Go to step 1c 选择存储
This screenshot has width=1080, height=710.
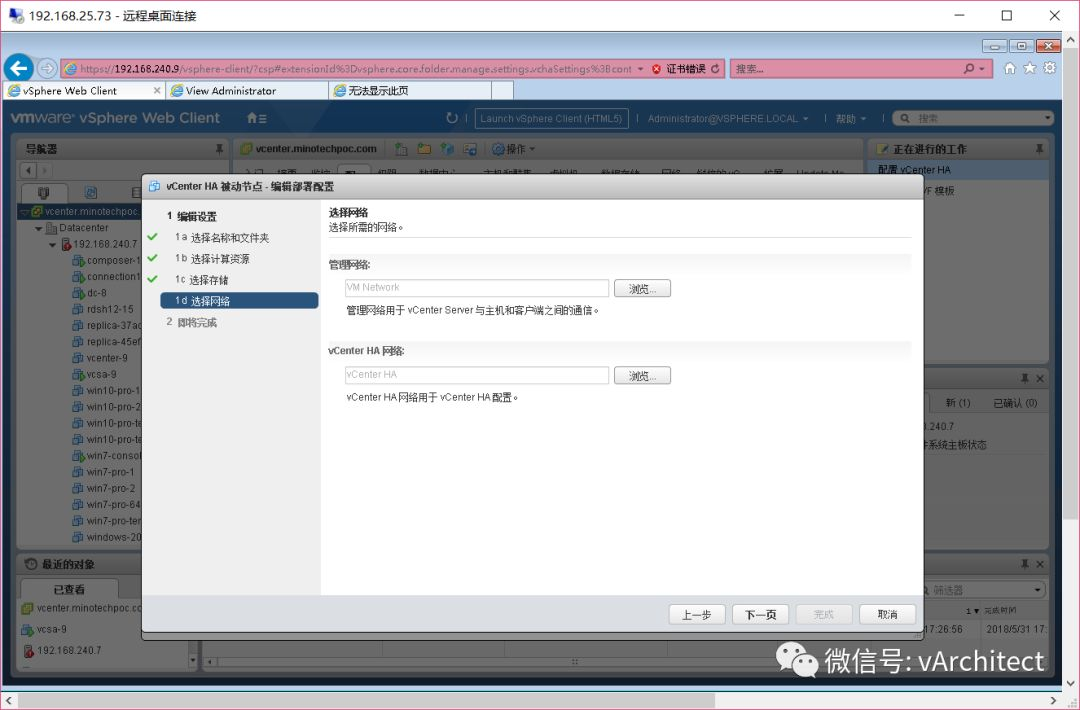point(201,280)
